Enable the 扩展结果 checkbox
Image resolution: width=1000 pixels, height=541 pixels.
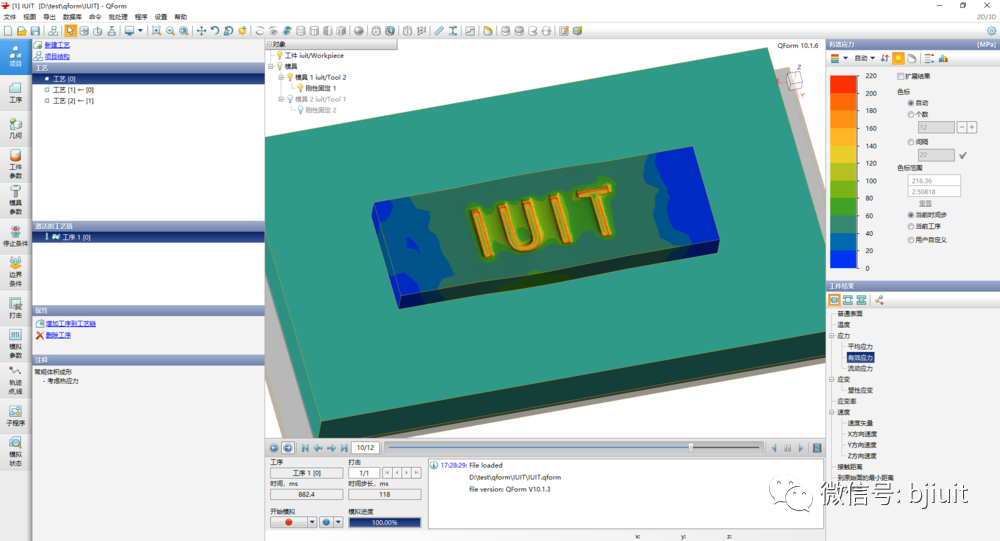click(x=901, y=76)
